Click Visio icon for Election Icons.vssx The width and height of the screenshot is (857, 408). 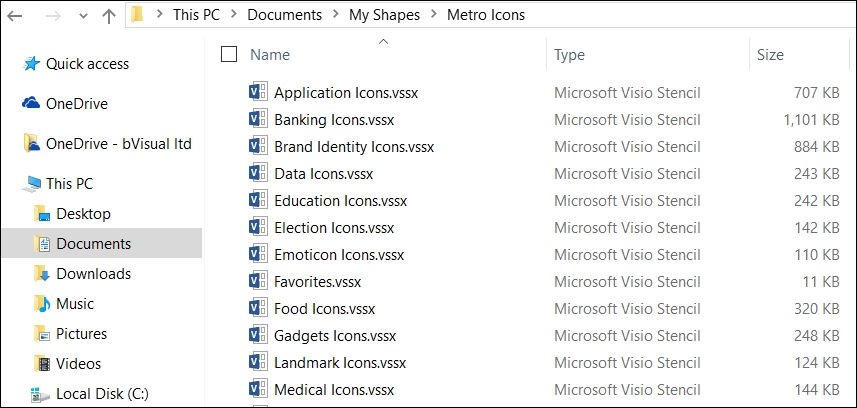click(x=257, y=228)
